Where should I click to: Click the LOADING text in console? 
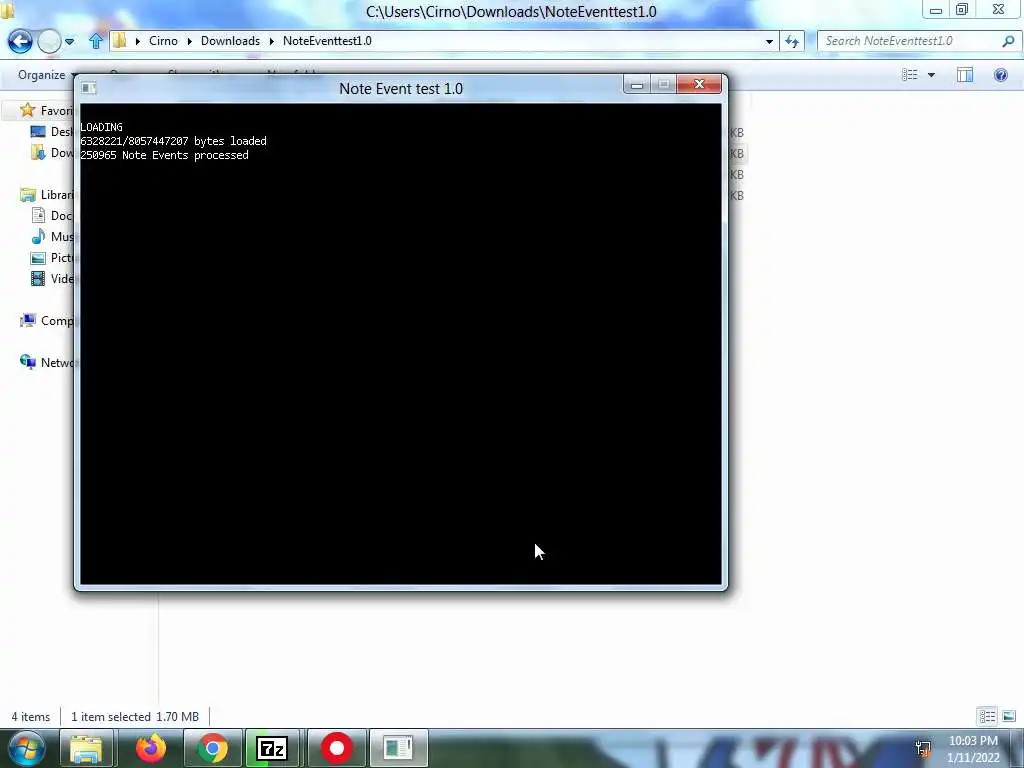[x=101, y=127]
